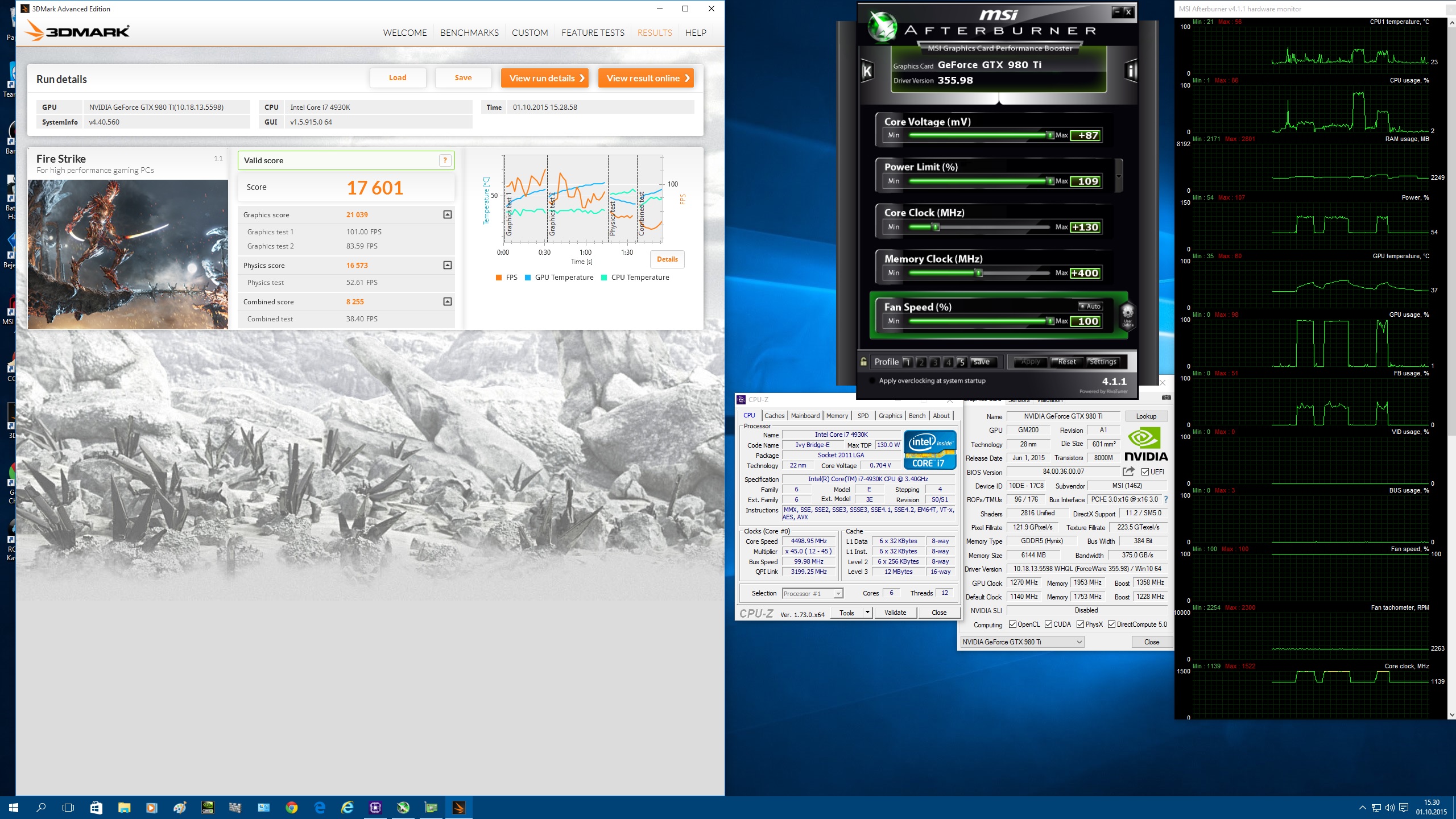Click the chart Details button
Screen dimensions: 1456x819
[667, 259]
